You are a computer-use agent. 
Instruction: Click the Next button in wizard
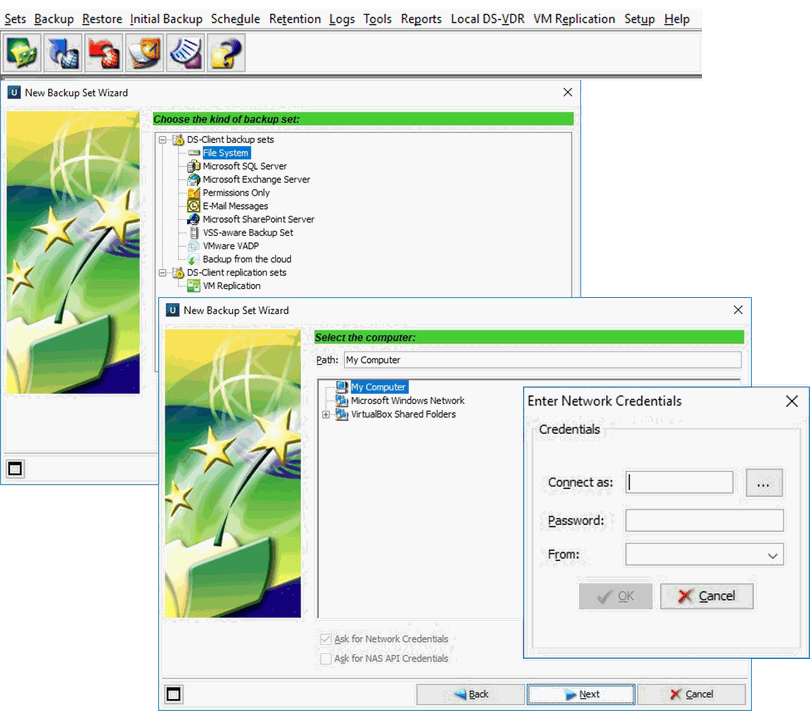tap(581, 694)
